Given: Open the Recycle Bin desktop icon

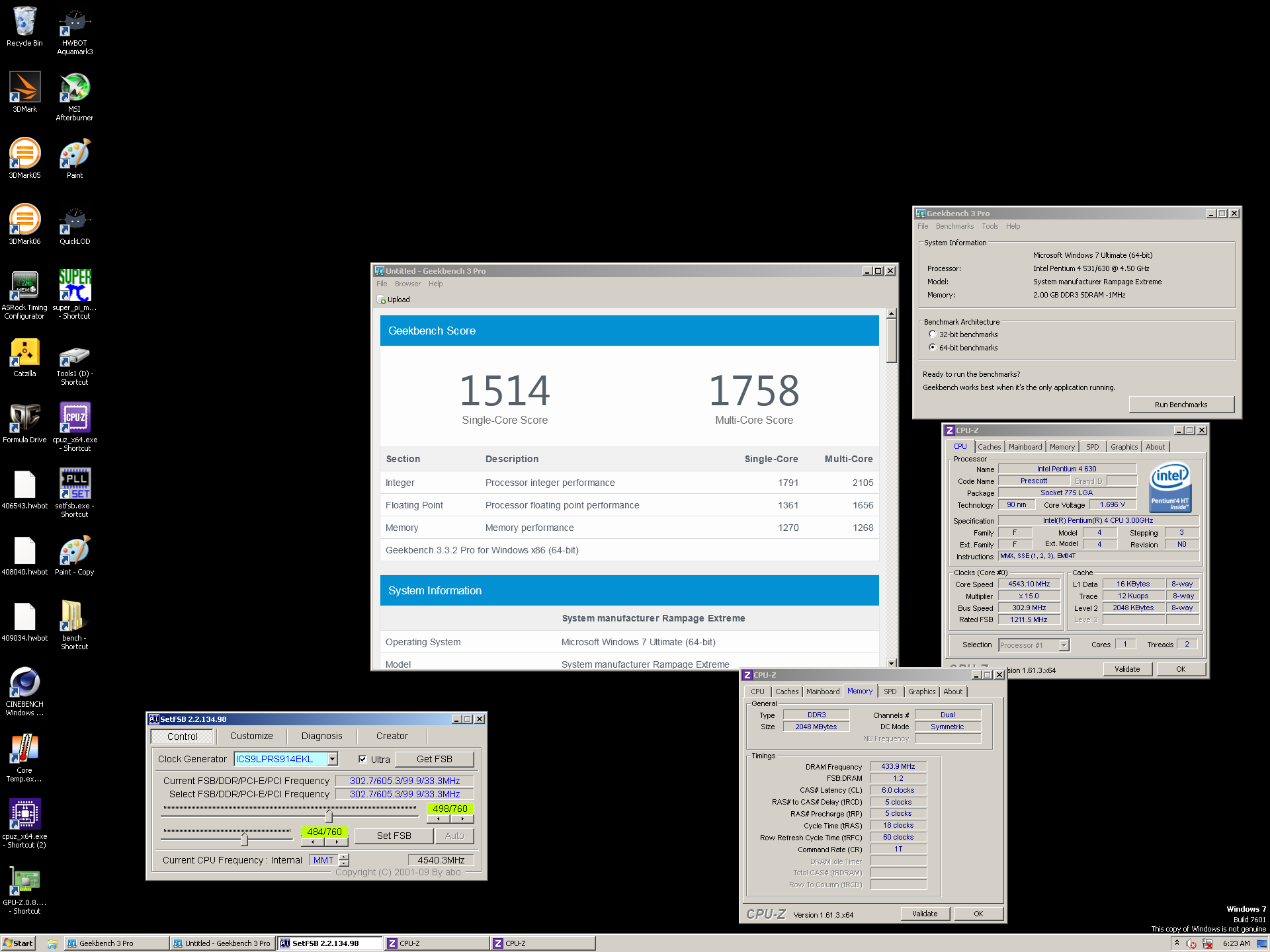Looking at the screenshot, I should 24,26.
